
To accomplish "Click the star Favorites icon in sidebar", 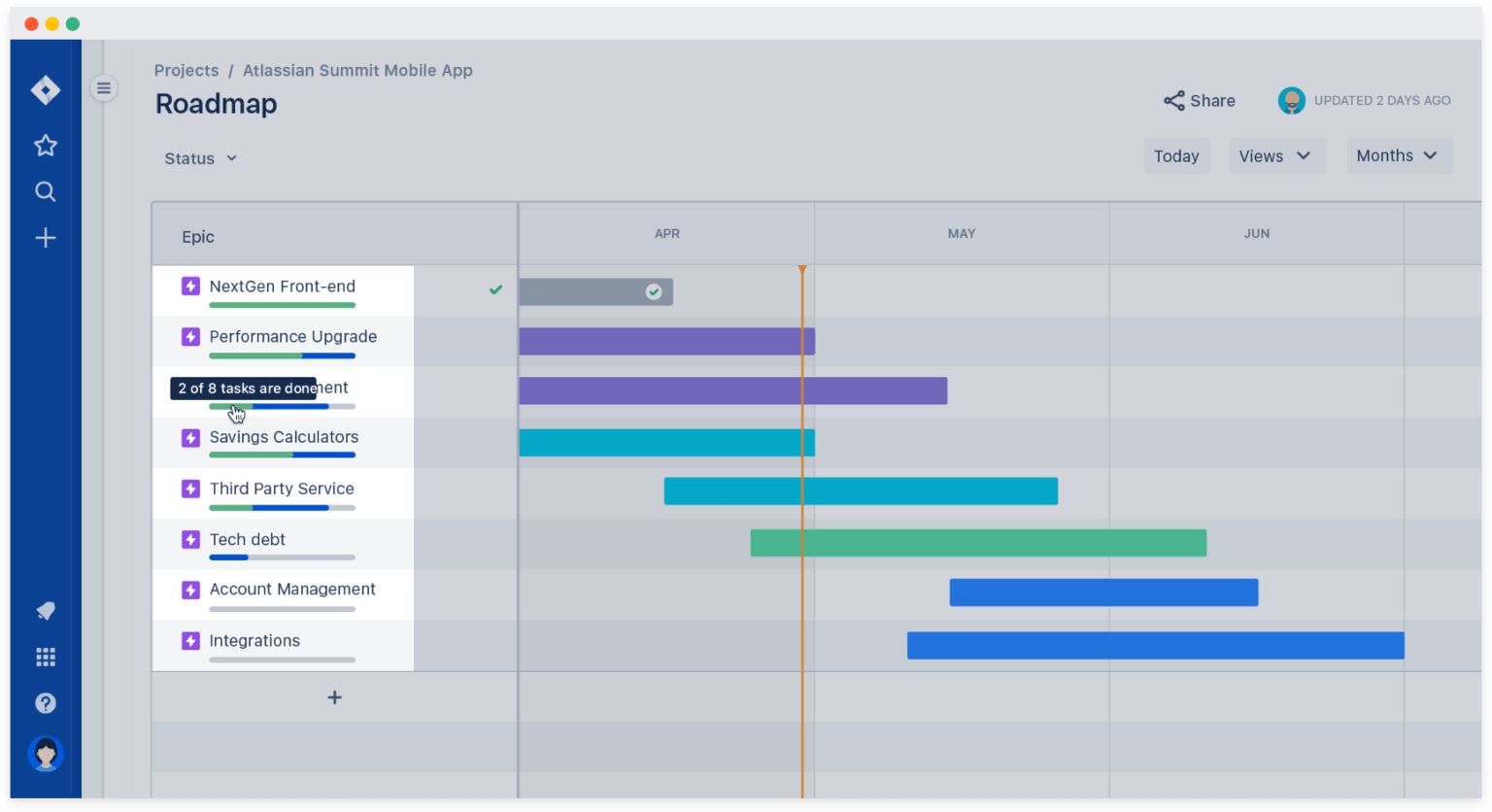I will click(45, 145).
